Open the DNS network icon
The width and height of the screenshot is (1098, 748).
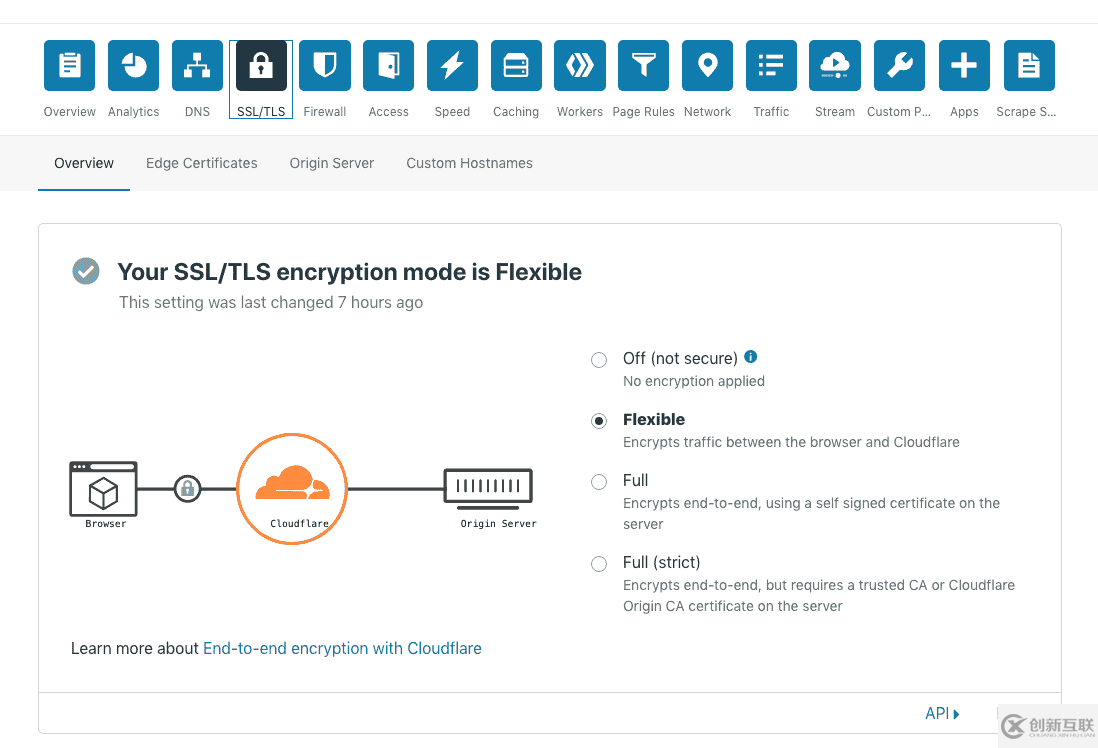pyautogui.click(x=197, y=66)
